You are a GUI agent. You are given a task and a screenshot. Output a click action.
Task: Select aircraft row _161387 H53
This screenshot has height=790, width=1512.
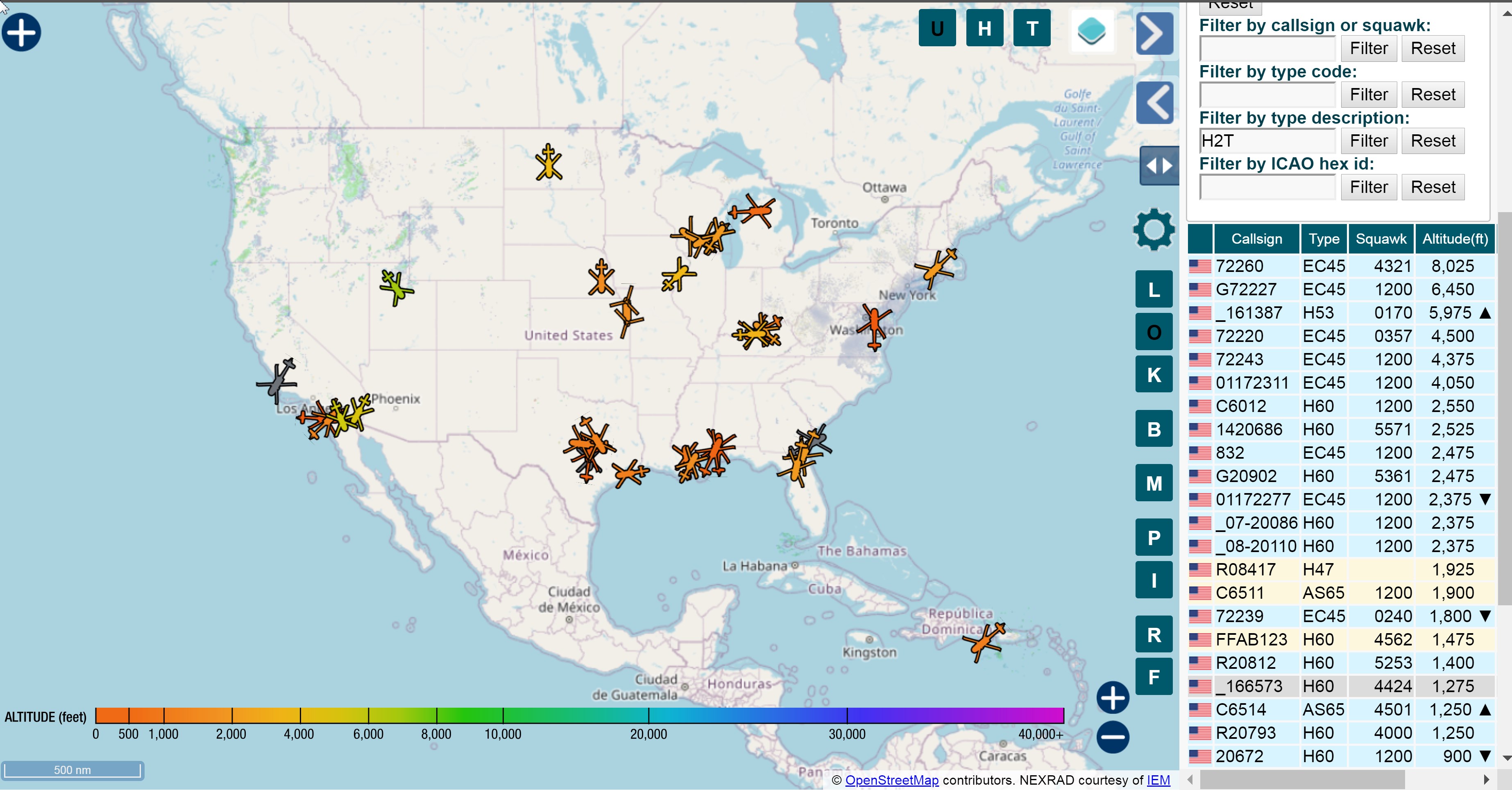[x=1341, y=313]
